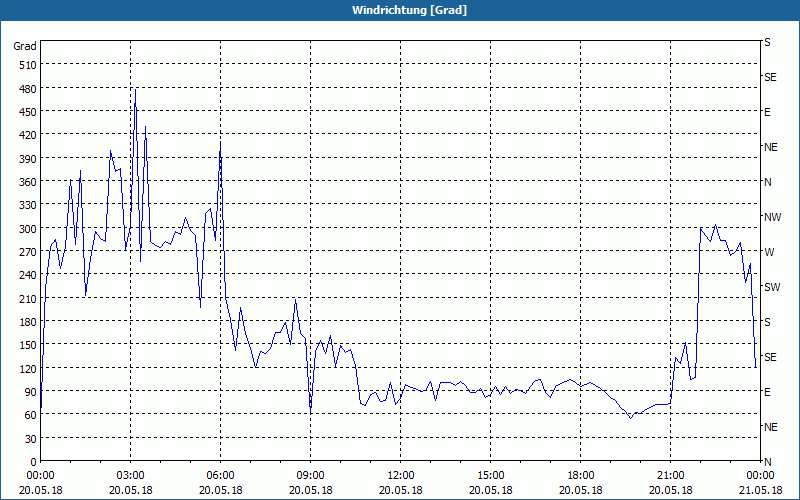Viewport: 800px width, 500px height.
Task: Select the 06:00 time label
Action: pos(220,476)
